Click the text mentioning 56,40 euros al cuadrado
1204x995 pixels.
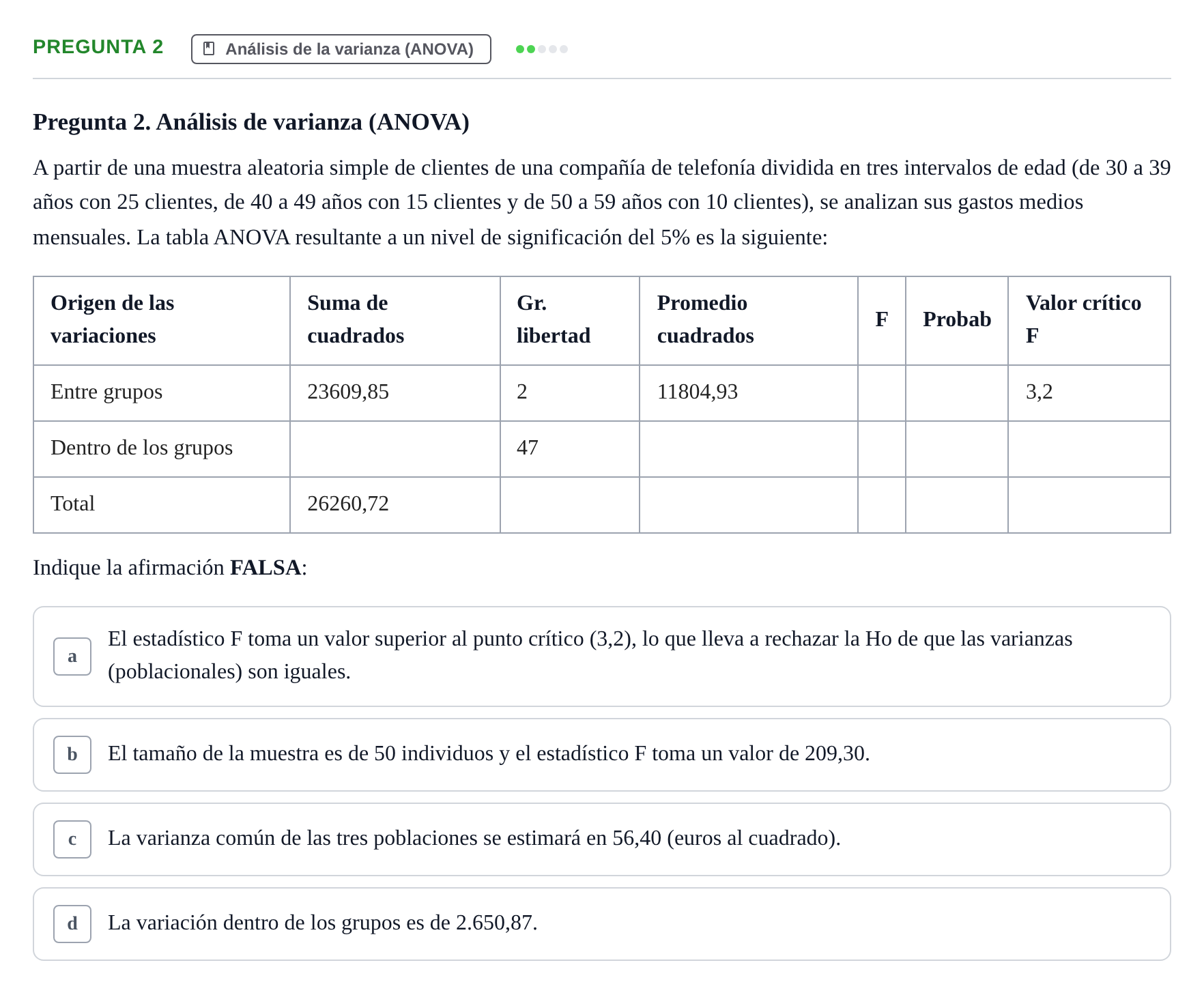coord(474,839)
